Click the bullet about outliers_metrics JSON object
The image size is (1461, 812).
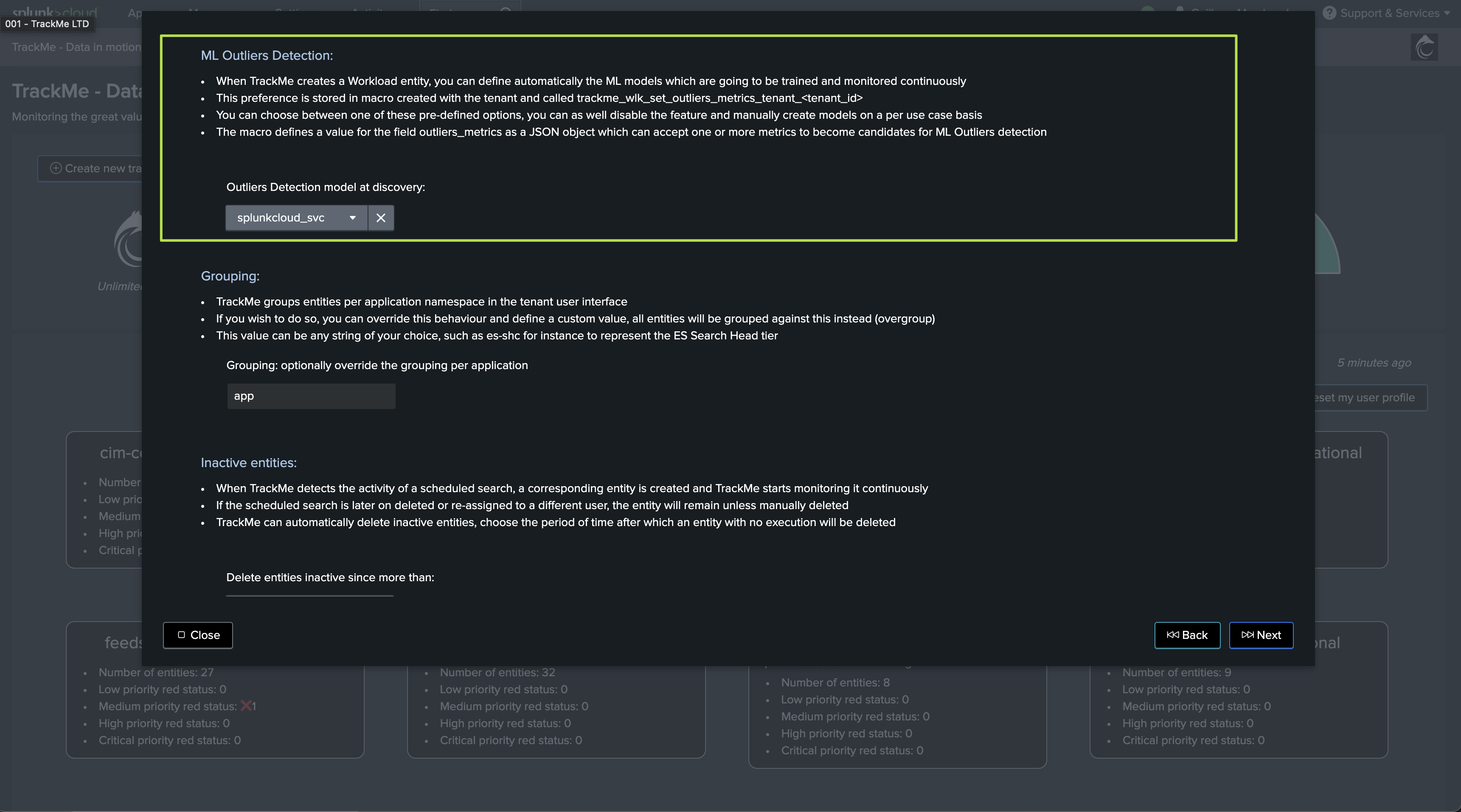(631, 132)
